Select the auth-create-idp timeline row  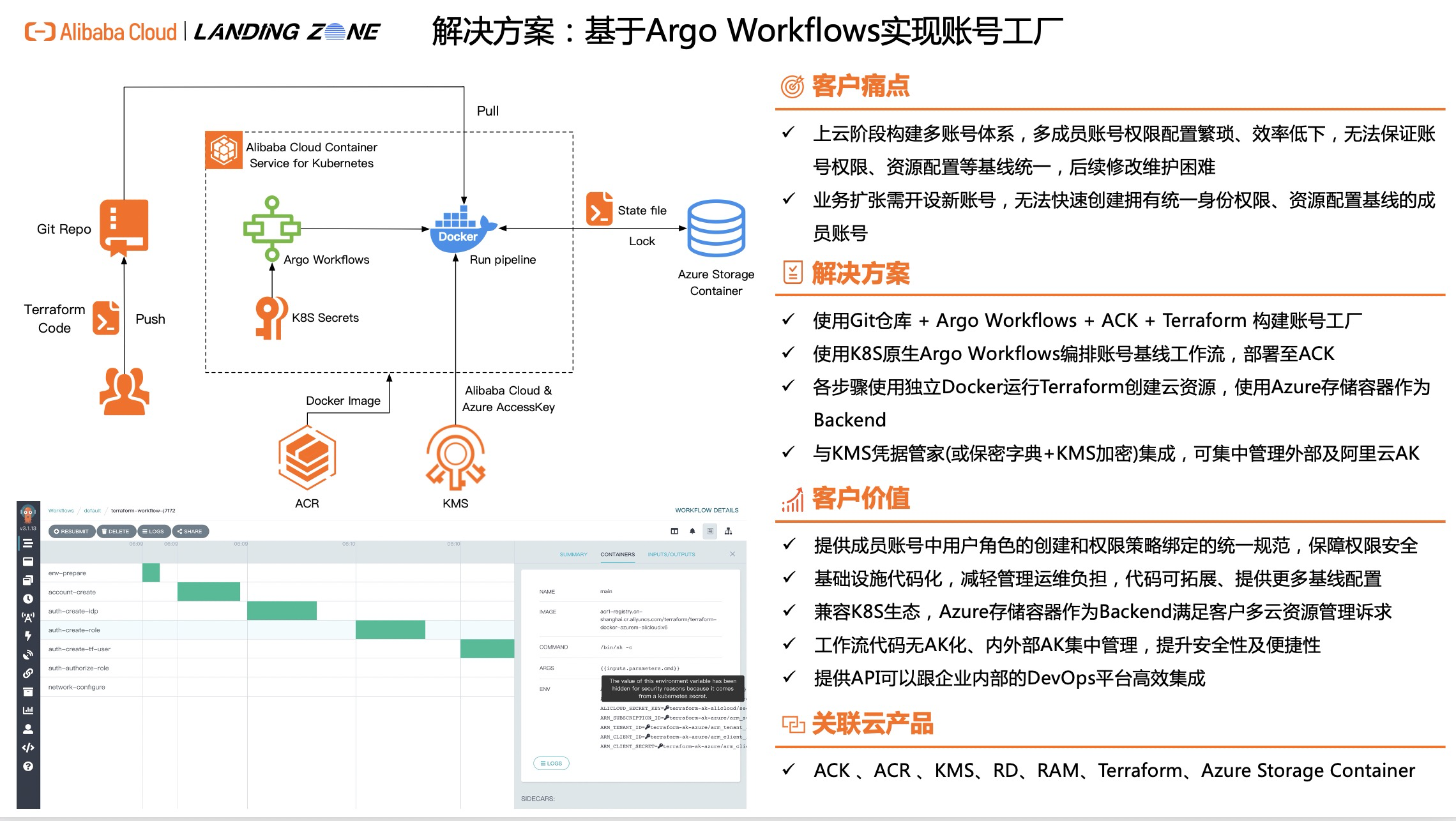[277, 611]
